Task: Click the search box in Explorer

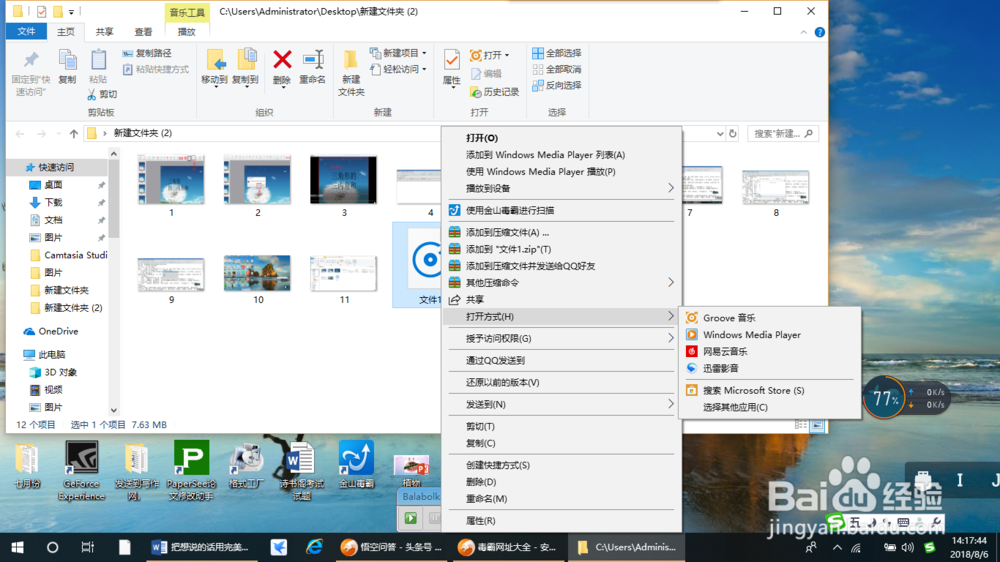Action: point(783,133)
